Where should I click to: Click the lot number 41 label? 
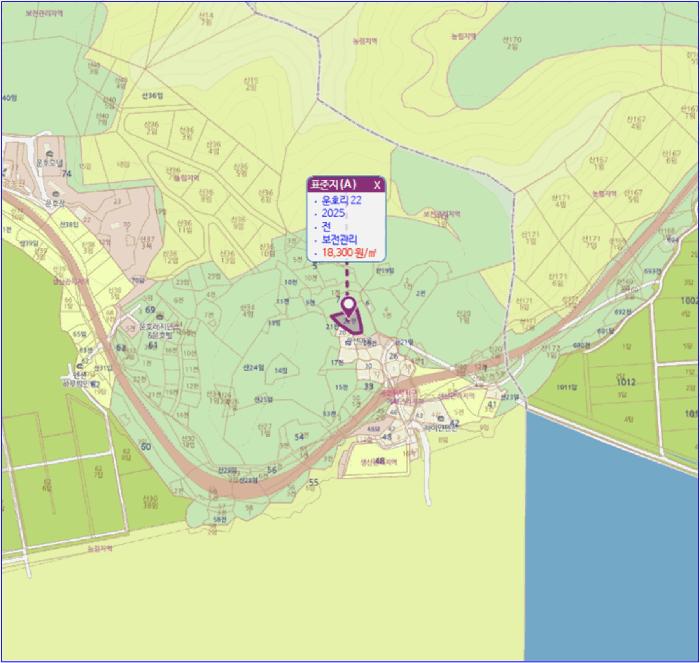pos(492,405)
